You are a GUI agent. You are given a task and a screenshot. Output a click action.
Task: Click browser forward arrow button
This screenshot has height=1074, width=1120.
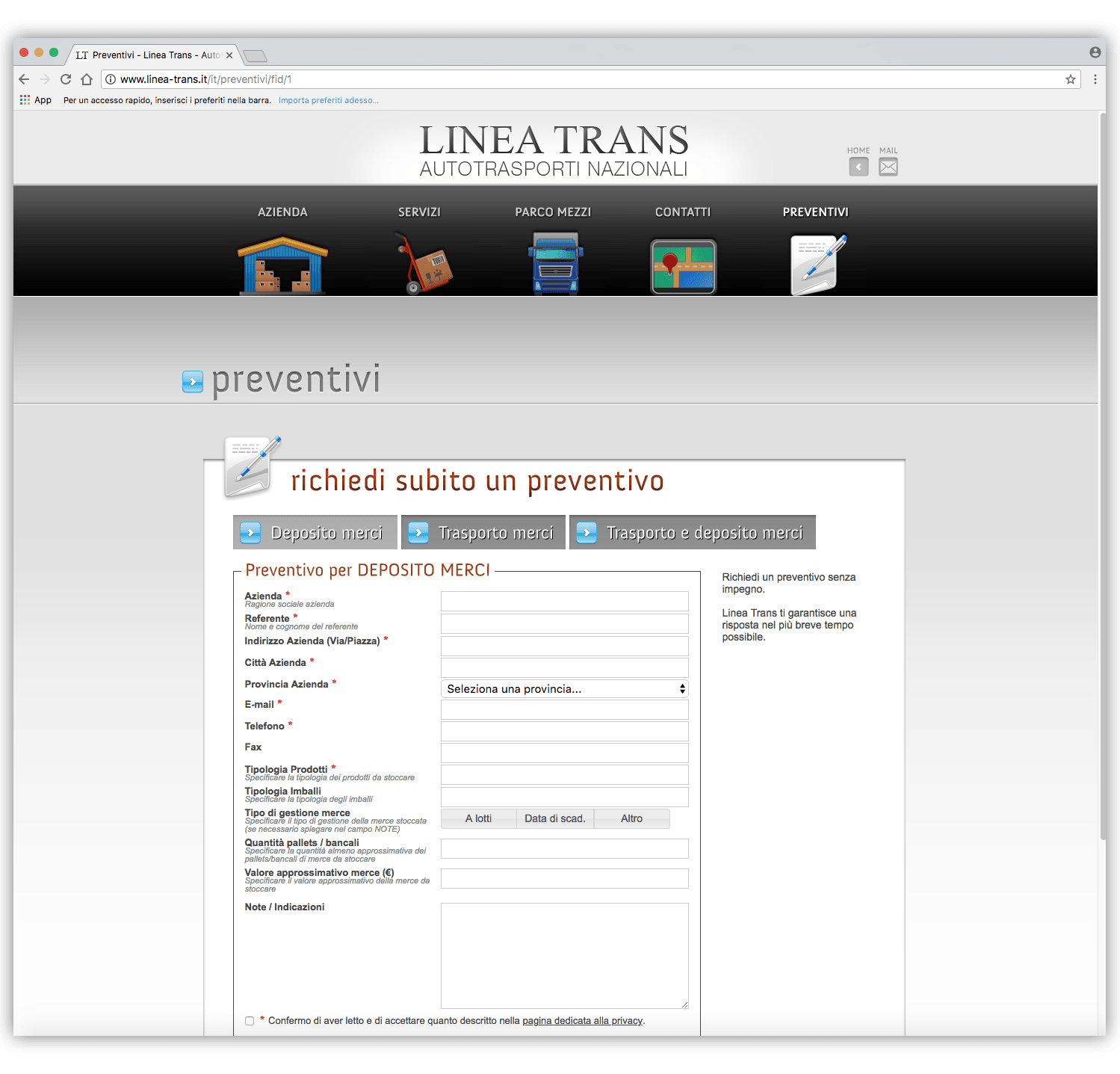45,79
